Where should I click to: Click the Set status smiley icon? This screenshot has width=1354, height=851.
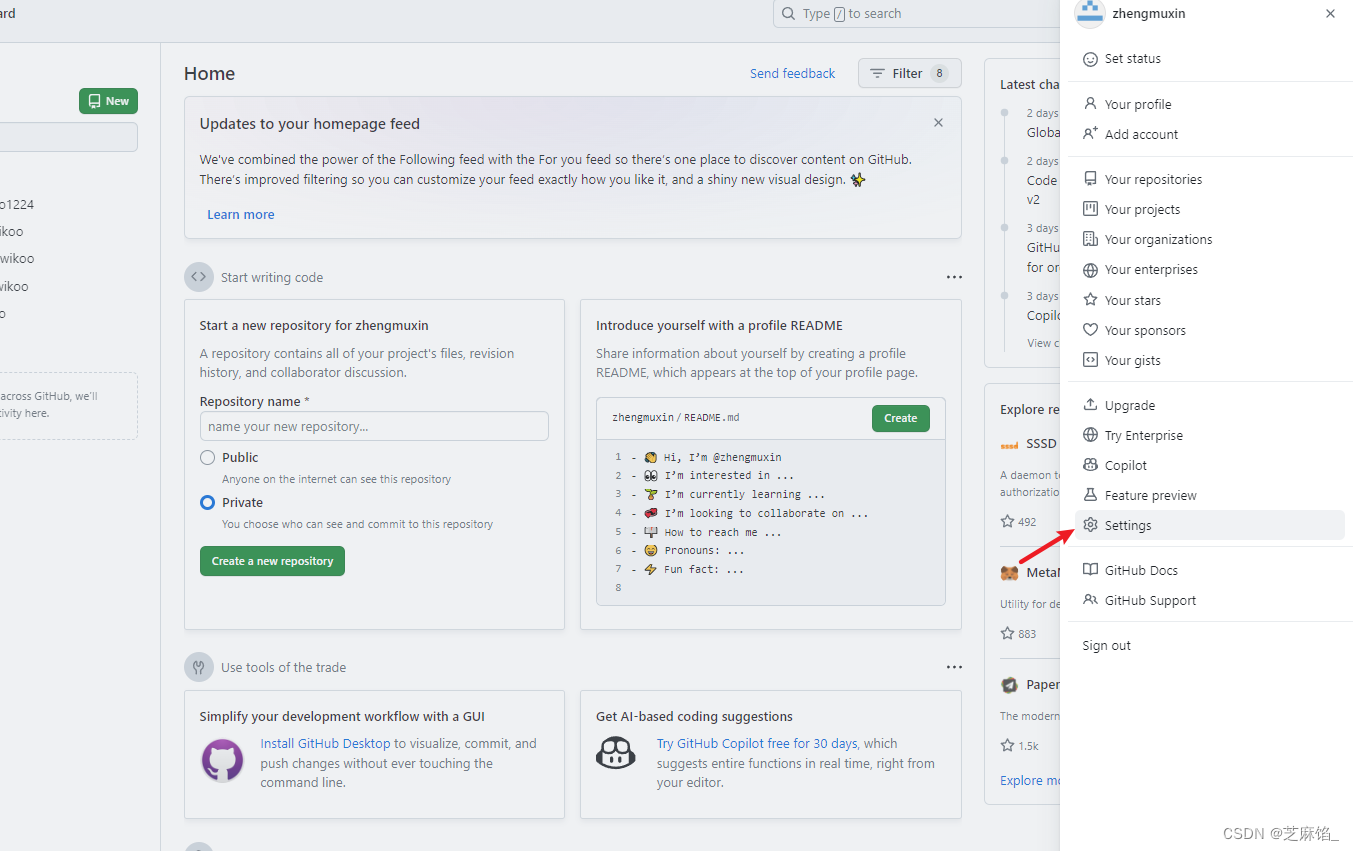pyautogui.click(x=1090, y=58)
